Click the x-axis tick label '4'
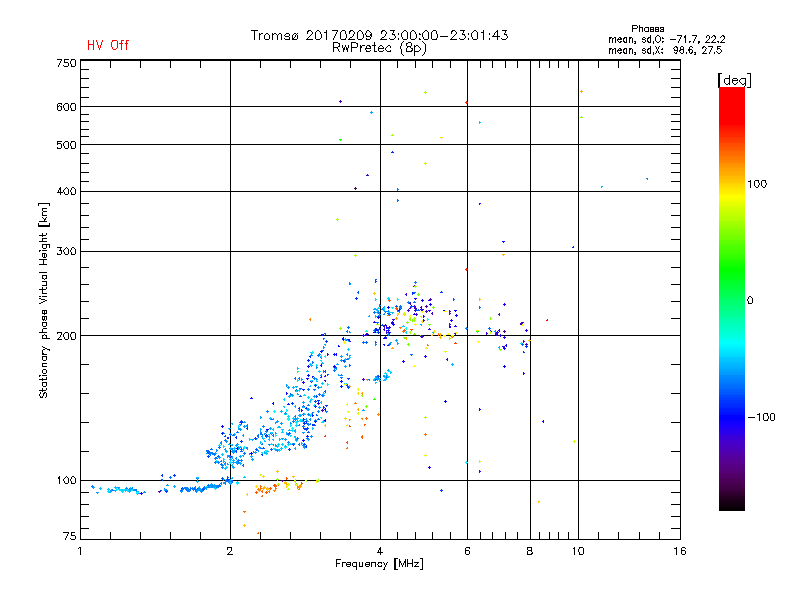 click(380, 551)
